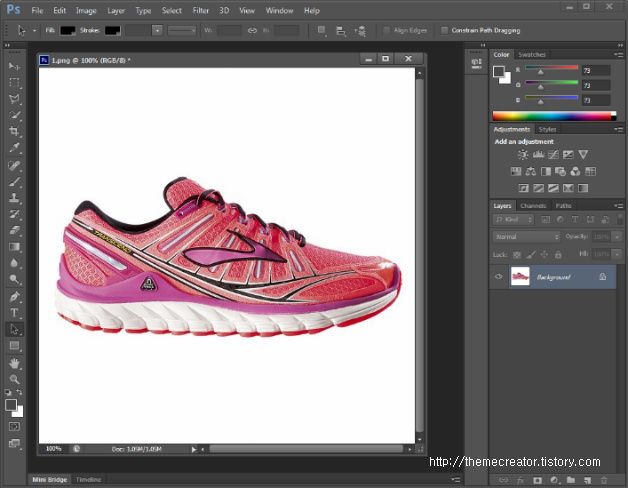The image size is (628, 488).
Task: Create new fill or adjustment layer
Action: [554, 480]
